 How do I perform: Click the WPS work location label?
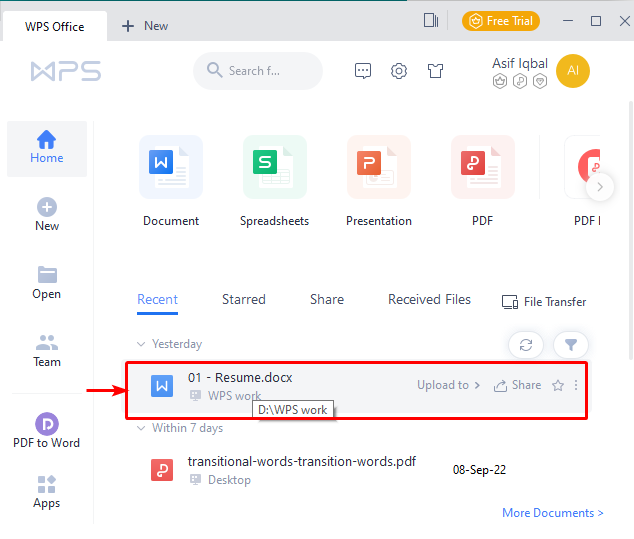point(235,395)
